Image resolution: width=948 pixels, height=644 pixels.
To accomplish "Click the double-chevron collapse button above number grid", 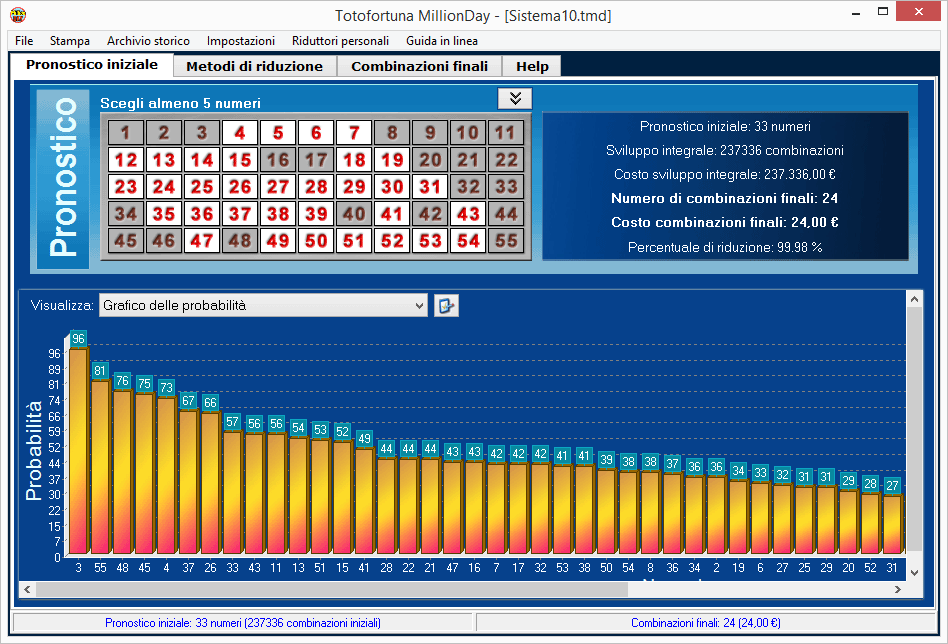I will (x=515, y=98).
